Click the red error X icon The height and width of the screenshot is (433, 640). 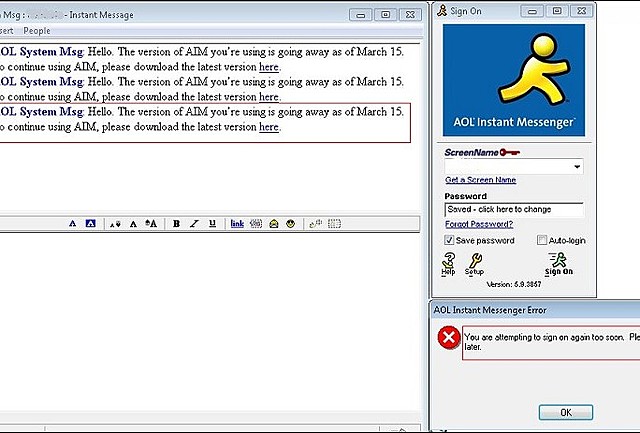pyautogui.click(x=449, y=338)
